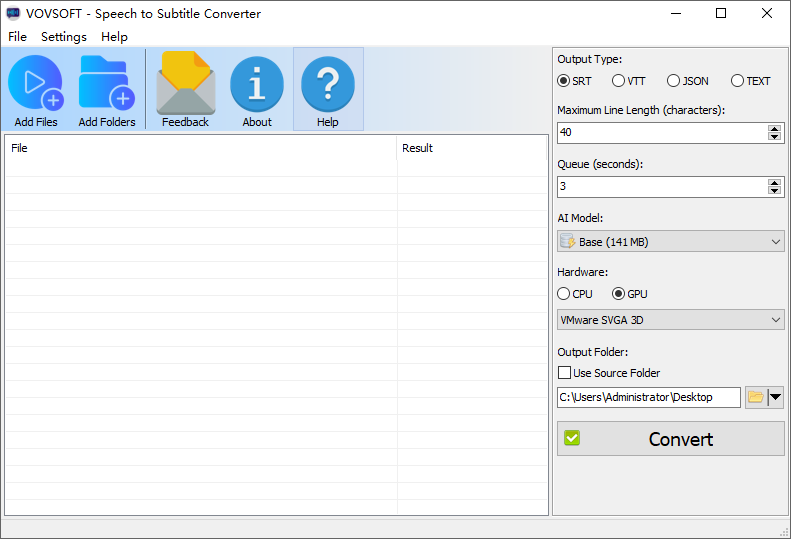
Task: Select VTT output type
Action: (629, 81)
